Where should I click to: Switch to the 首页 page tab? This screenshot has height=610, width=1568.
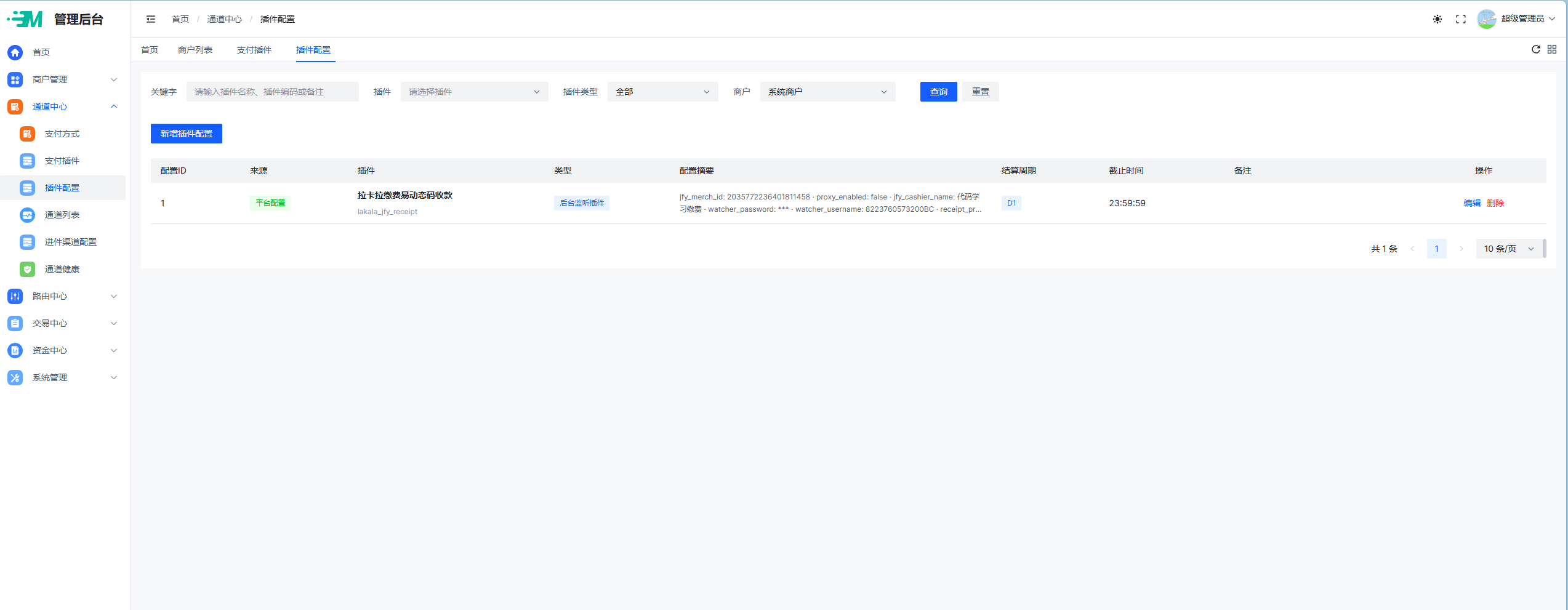coord(150,50)
